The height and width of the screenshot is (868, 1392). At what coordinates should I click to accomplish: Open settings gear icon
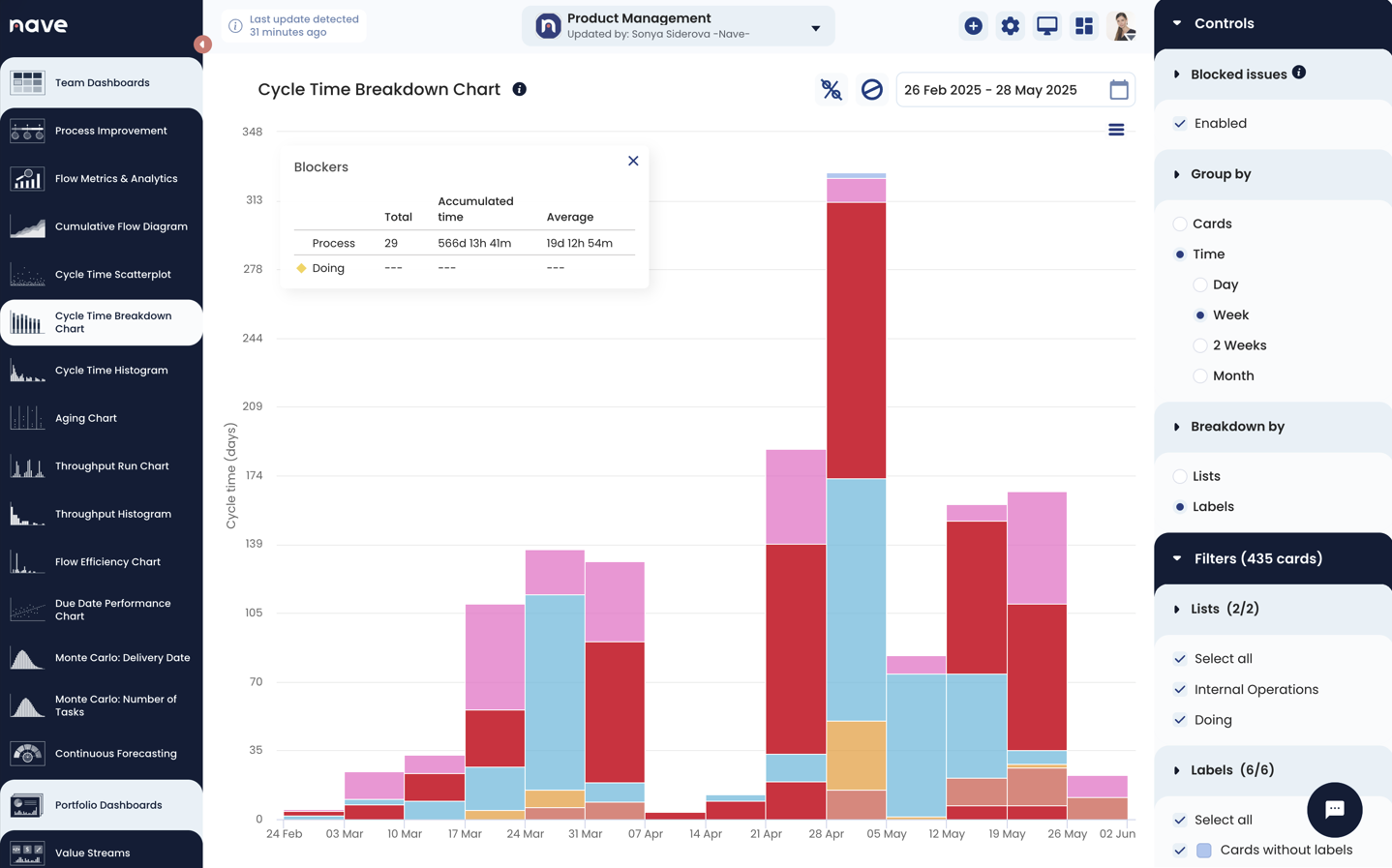pos(1010,26)
